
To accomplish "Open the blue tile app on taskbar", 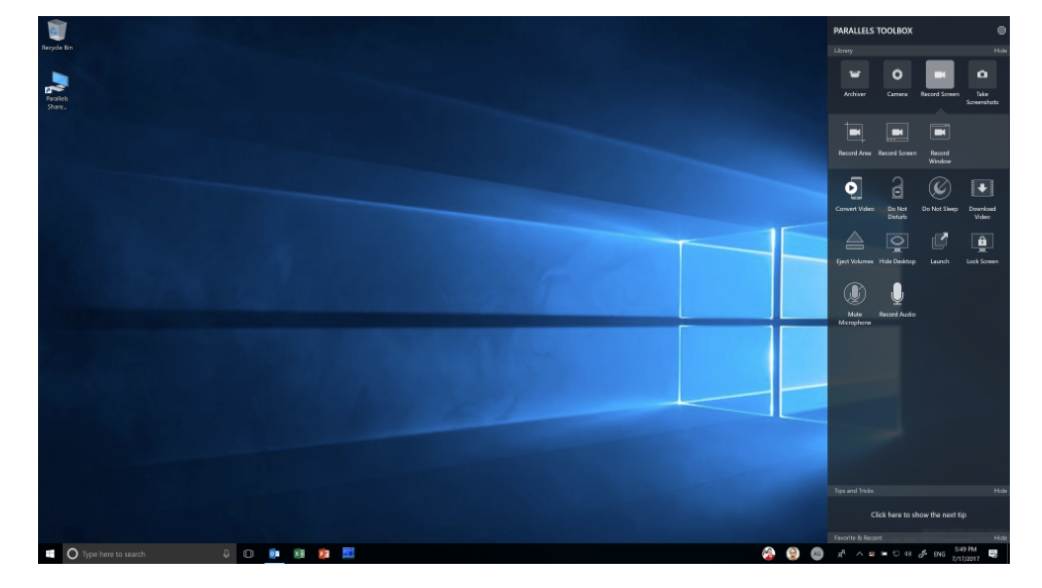I will coord(348,553).
